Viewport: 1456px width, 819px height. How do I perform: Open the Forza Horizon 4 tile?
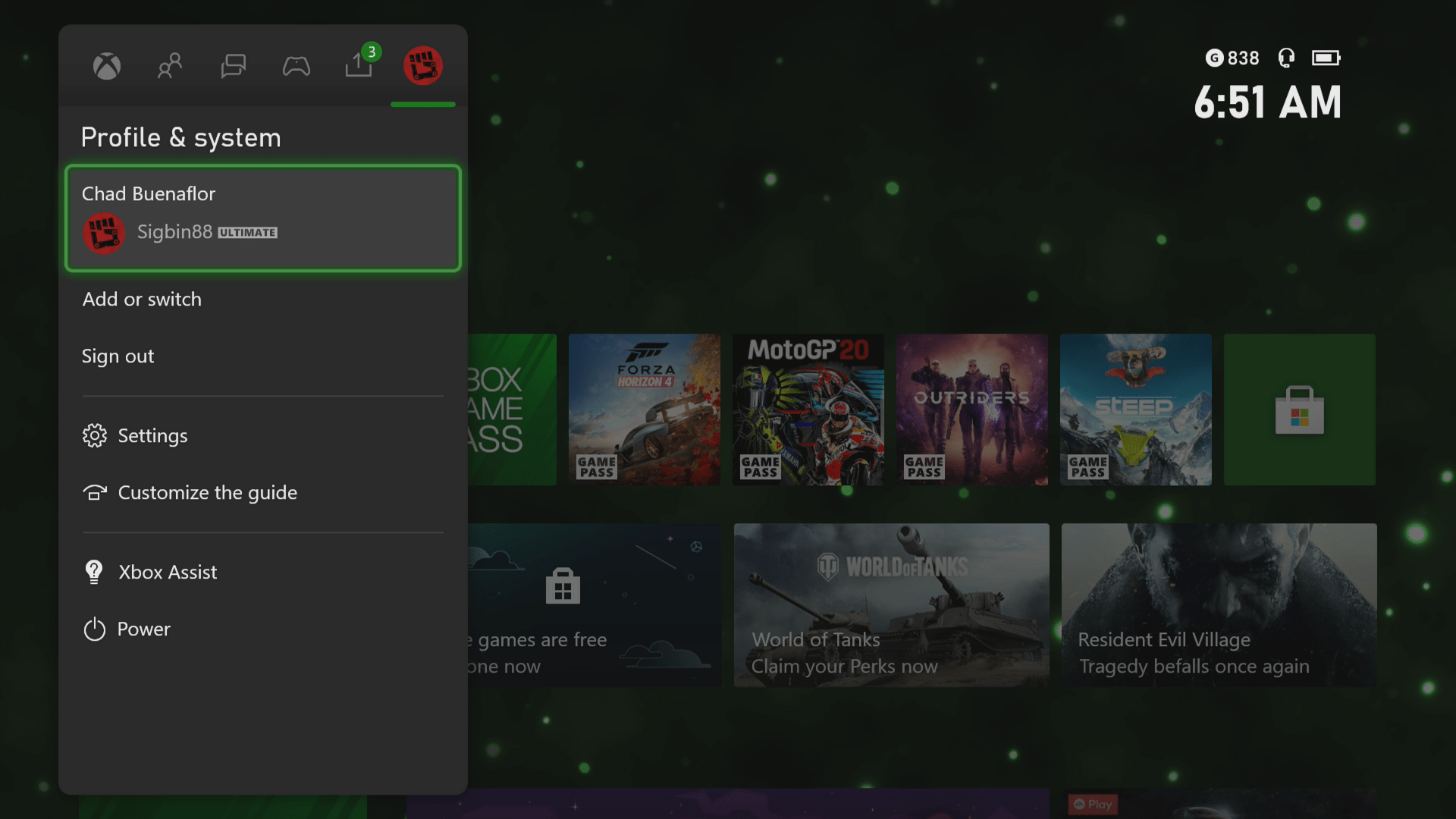[644, 409]
